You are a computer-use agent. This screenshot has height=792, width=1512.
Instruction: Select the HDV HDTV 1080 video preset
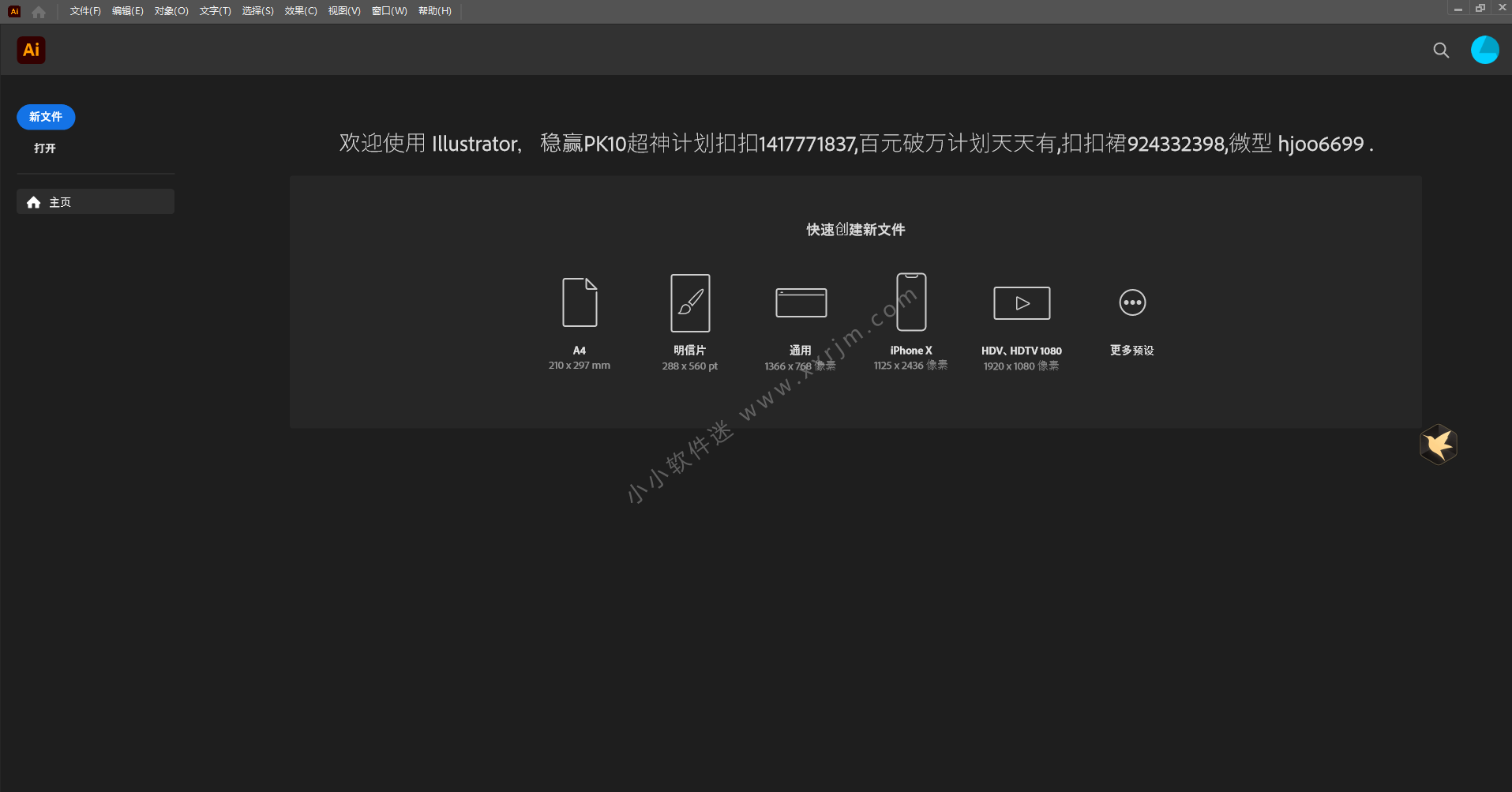coord(1022,303)
